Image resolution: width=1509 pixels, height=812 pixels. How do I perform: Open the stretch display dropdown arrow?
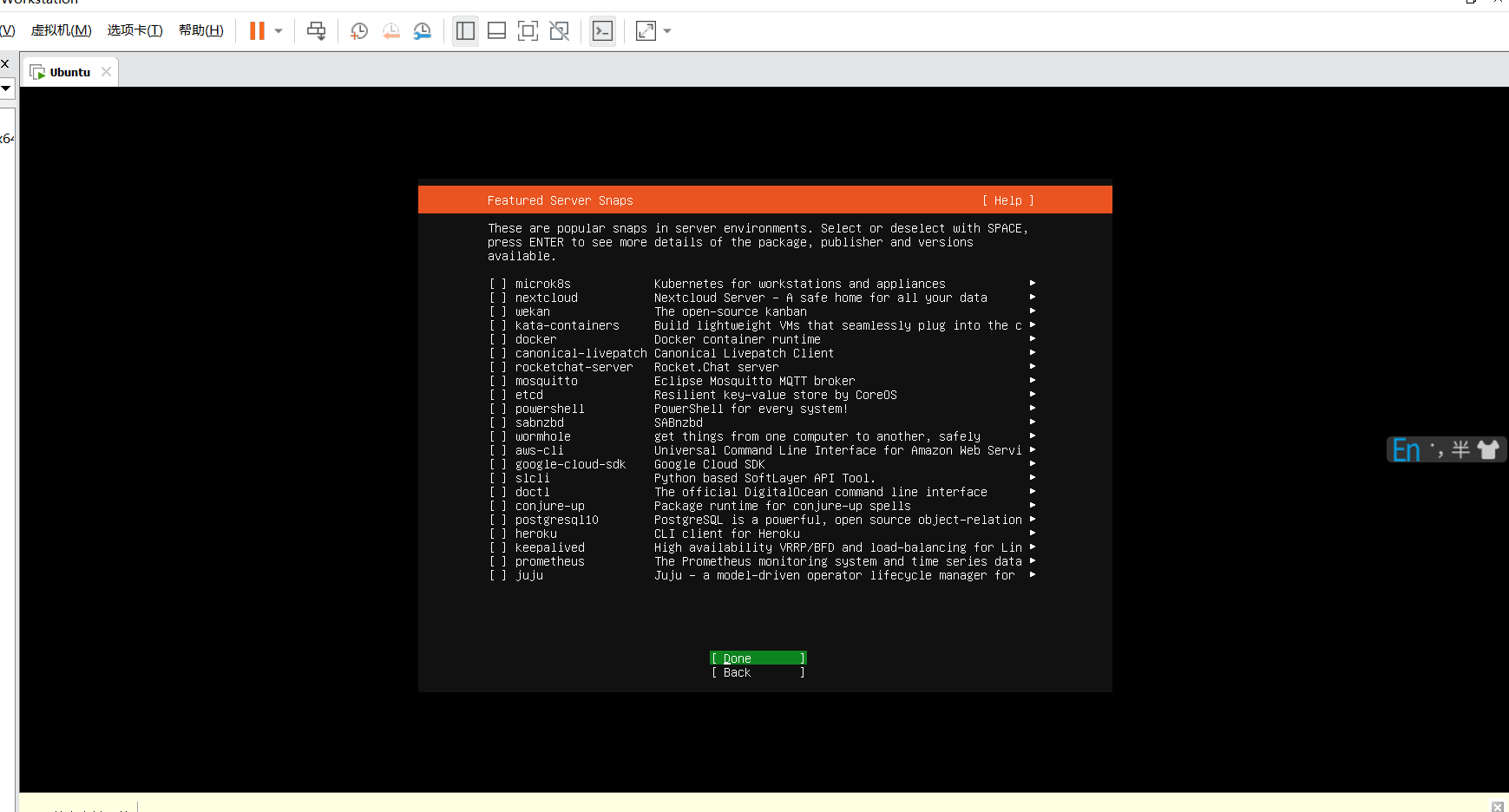(x=667, y=31)
